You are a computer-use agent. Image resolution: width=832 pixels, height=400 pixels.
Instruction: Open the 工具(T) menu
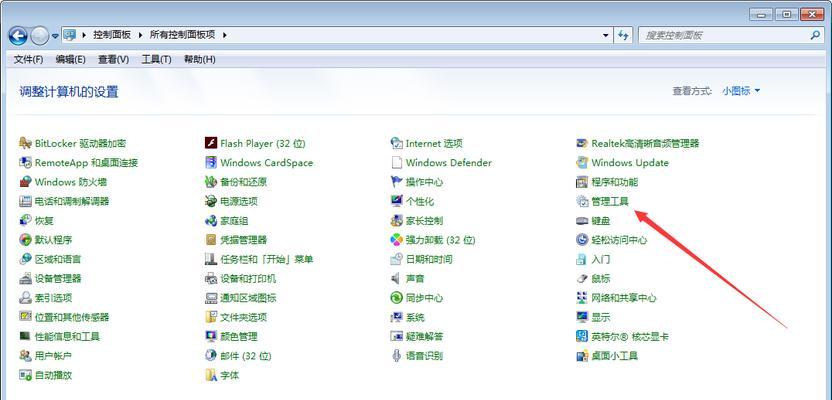point(157,59)
